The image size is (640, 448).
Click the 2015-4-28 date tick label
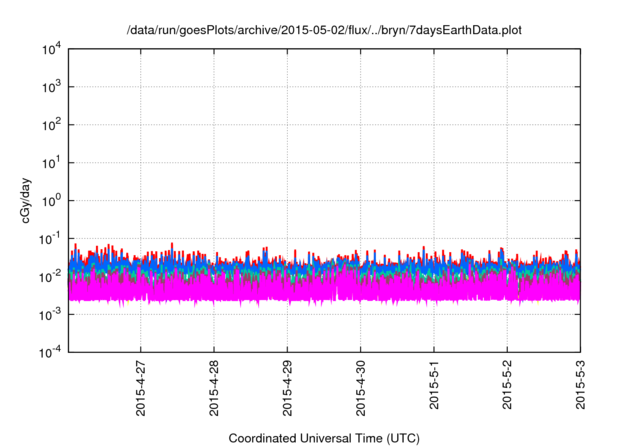(x=214, y=388)
